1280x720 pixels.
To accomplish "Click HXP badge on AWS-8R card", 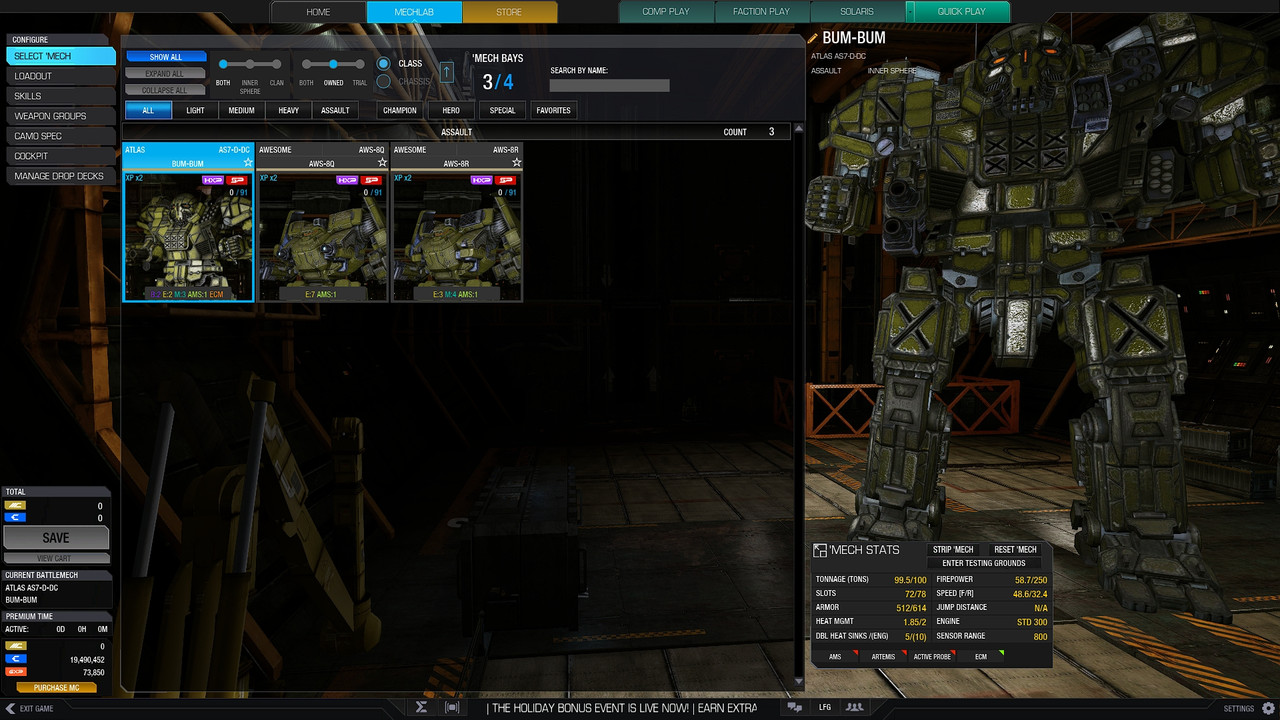I will (480, 180).
